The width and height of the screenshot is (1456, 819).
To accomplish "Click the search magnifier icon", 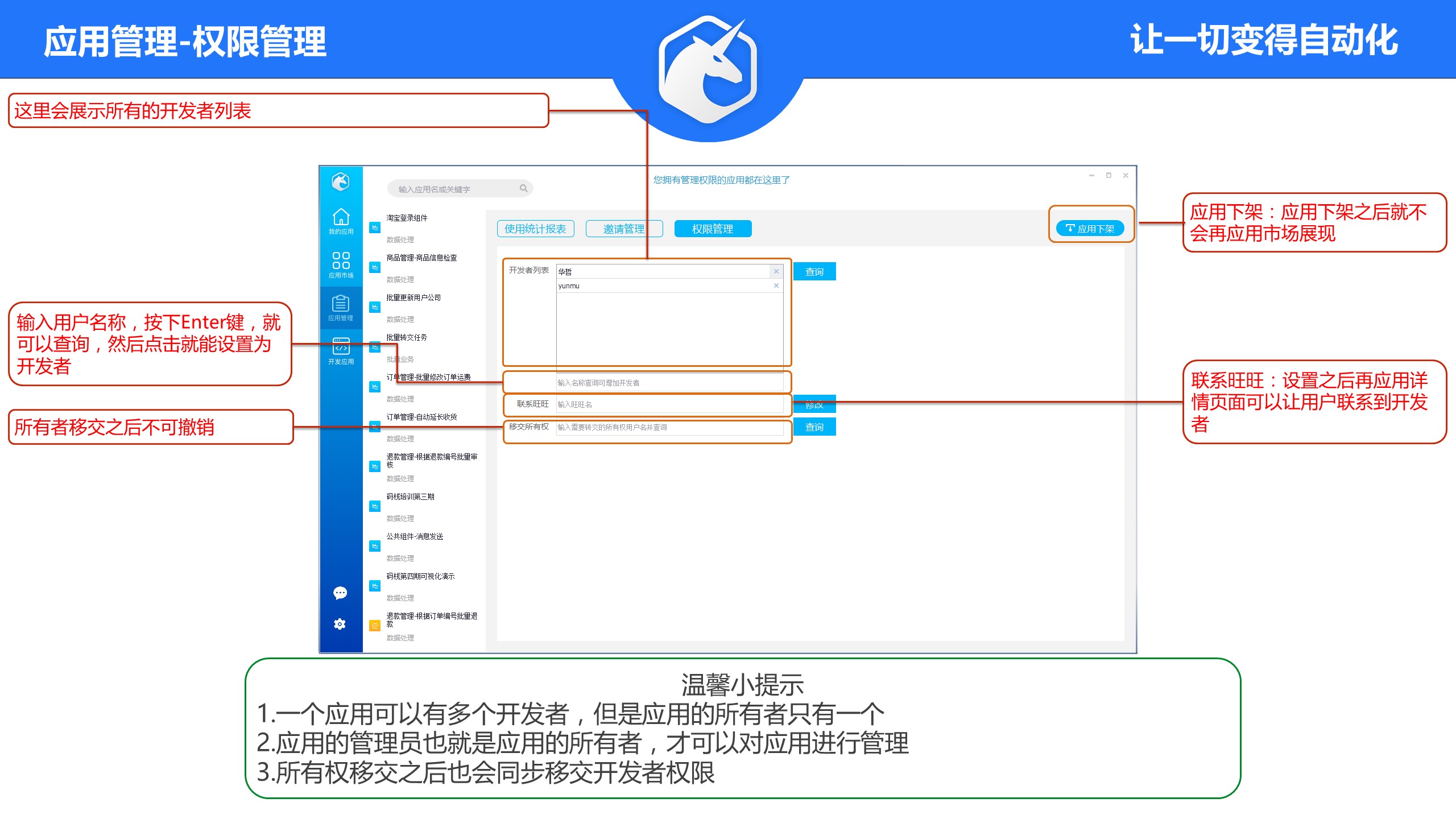I will [x=523, y=188].
